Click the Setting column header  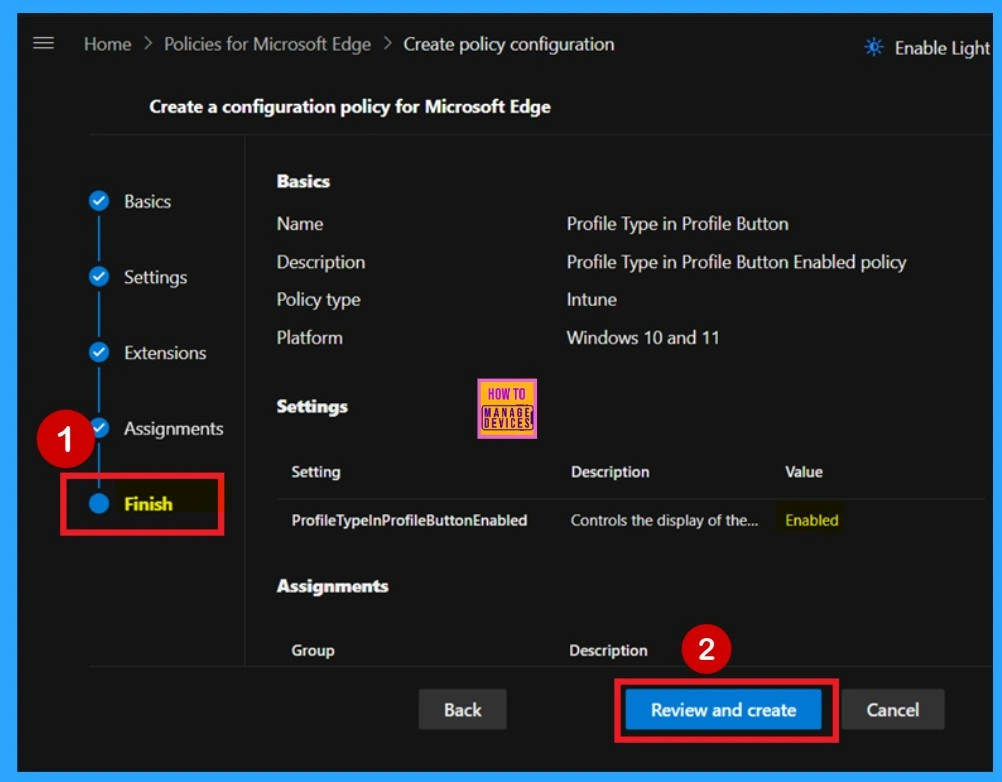(x=316, y=472)
